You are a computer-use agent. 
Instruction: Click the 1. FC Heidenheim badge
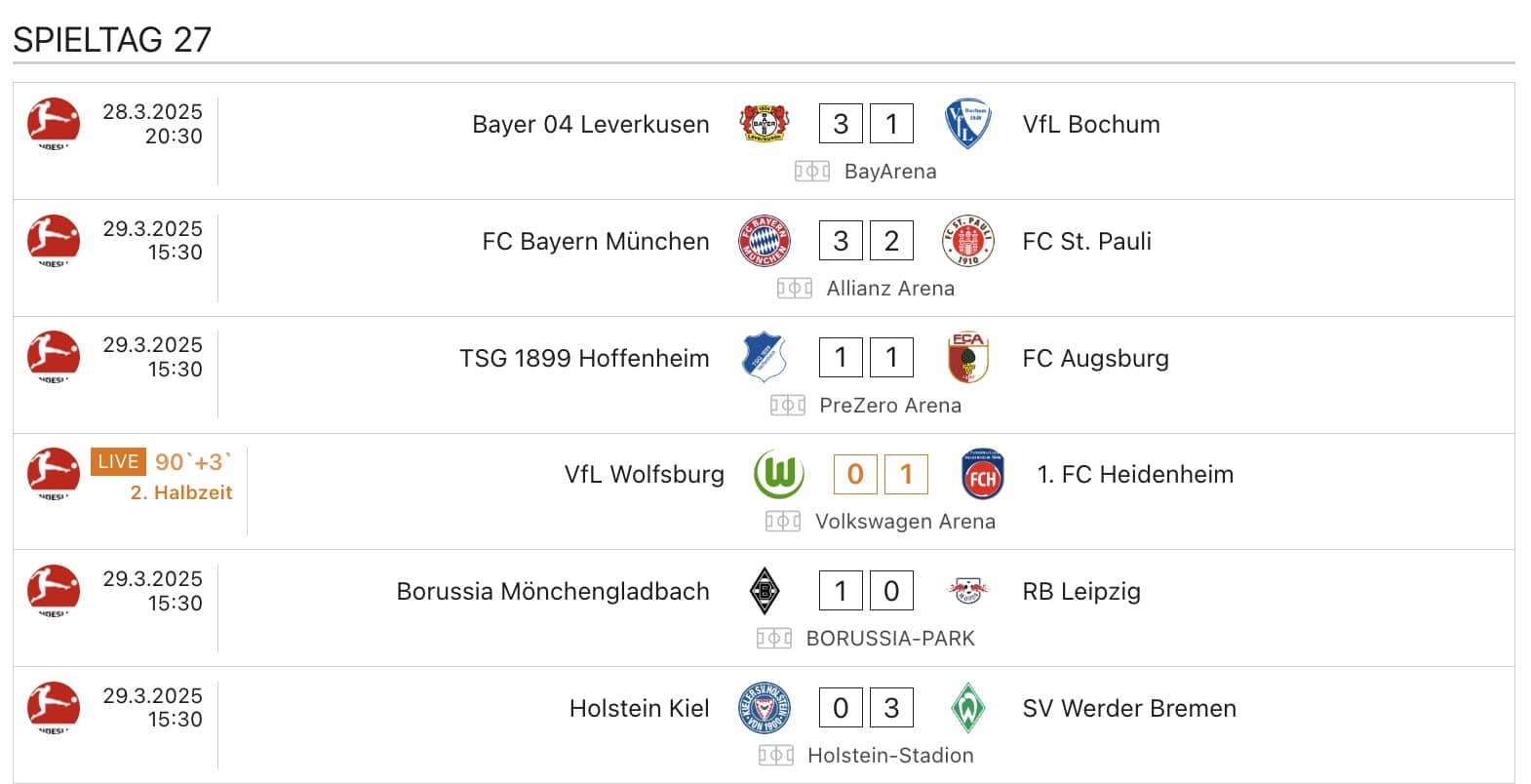(982, 475)
